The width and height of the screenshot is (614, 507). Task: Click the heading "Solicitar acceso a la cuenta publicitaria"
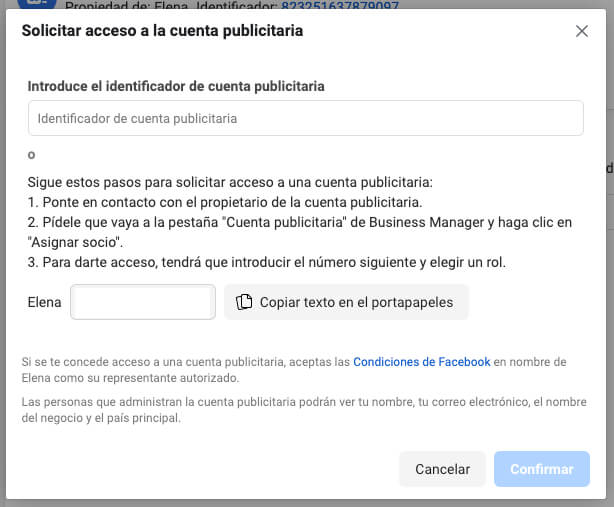[x=162, y=31]
